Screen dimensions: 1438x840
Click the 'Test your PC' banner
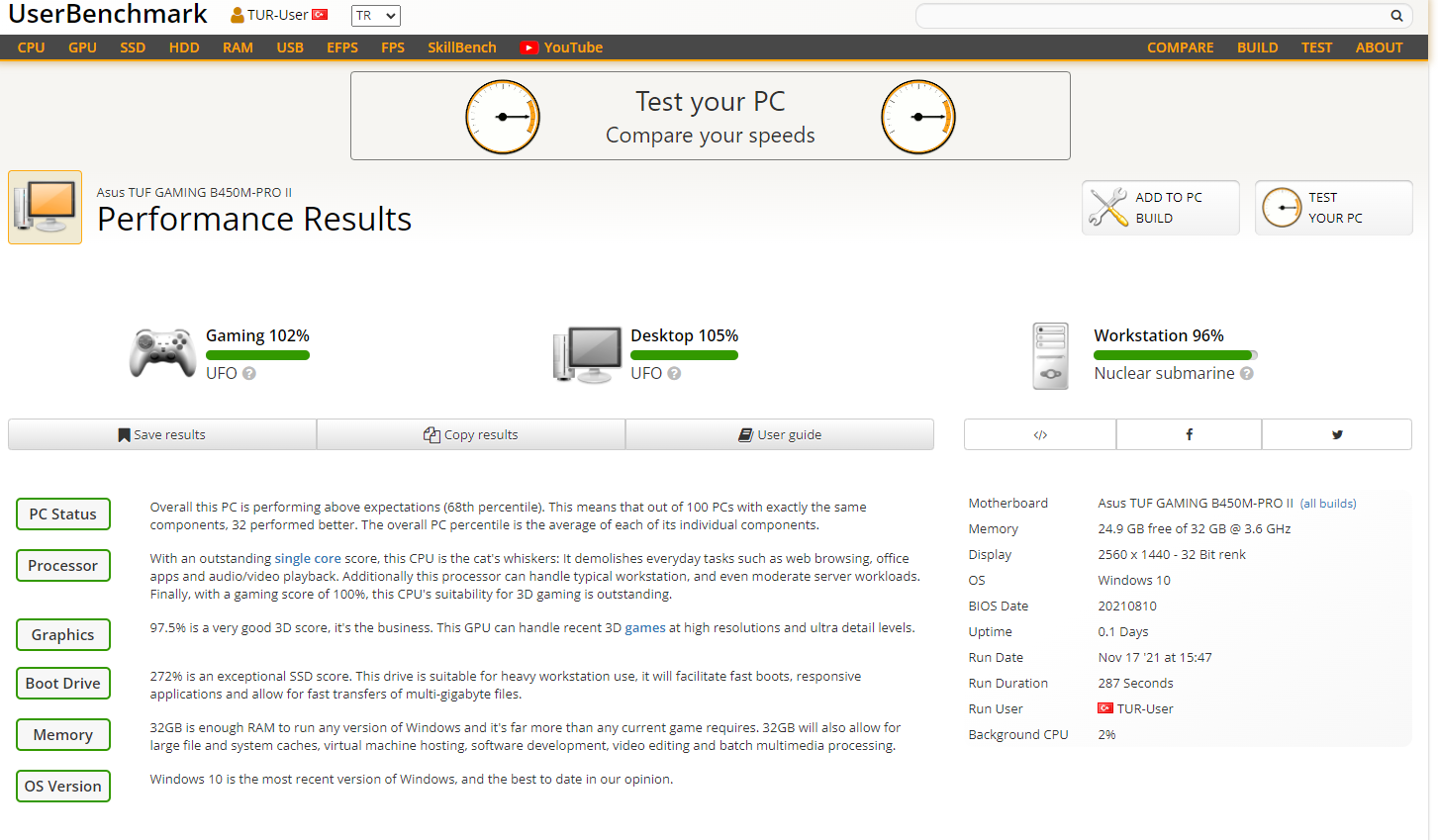point(711,116)
